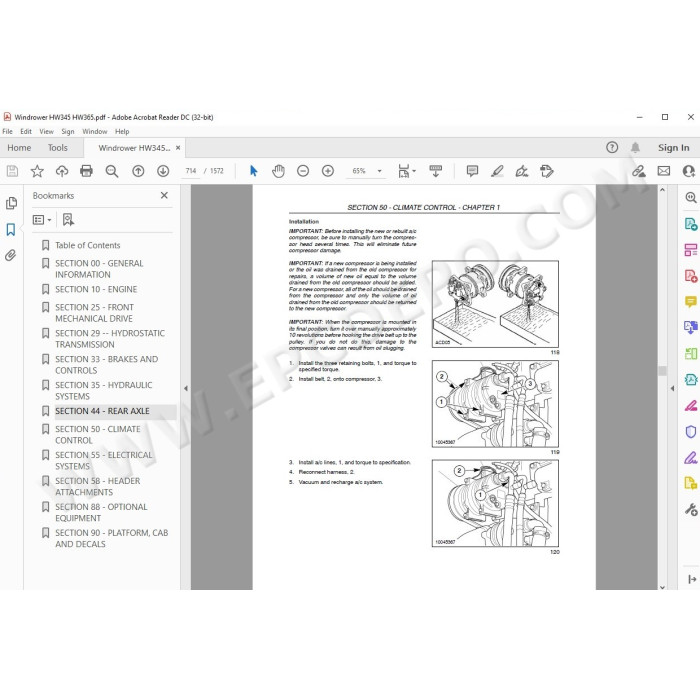Screen dimensions: 700x700
Task: Open more tools wrench icon
Action: (691, 509)
